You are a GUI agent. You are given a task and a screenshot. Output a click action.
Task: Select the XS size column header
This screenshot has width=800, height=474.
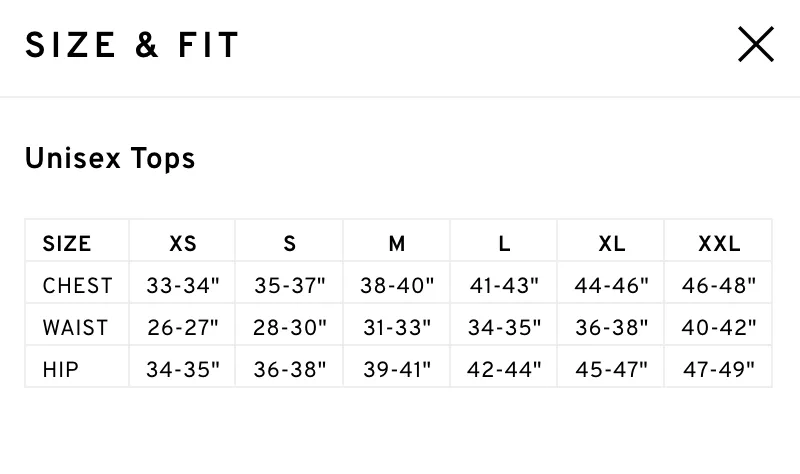pos(183,244)
